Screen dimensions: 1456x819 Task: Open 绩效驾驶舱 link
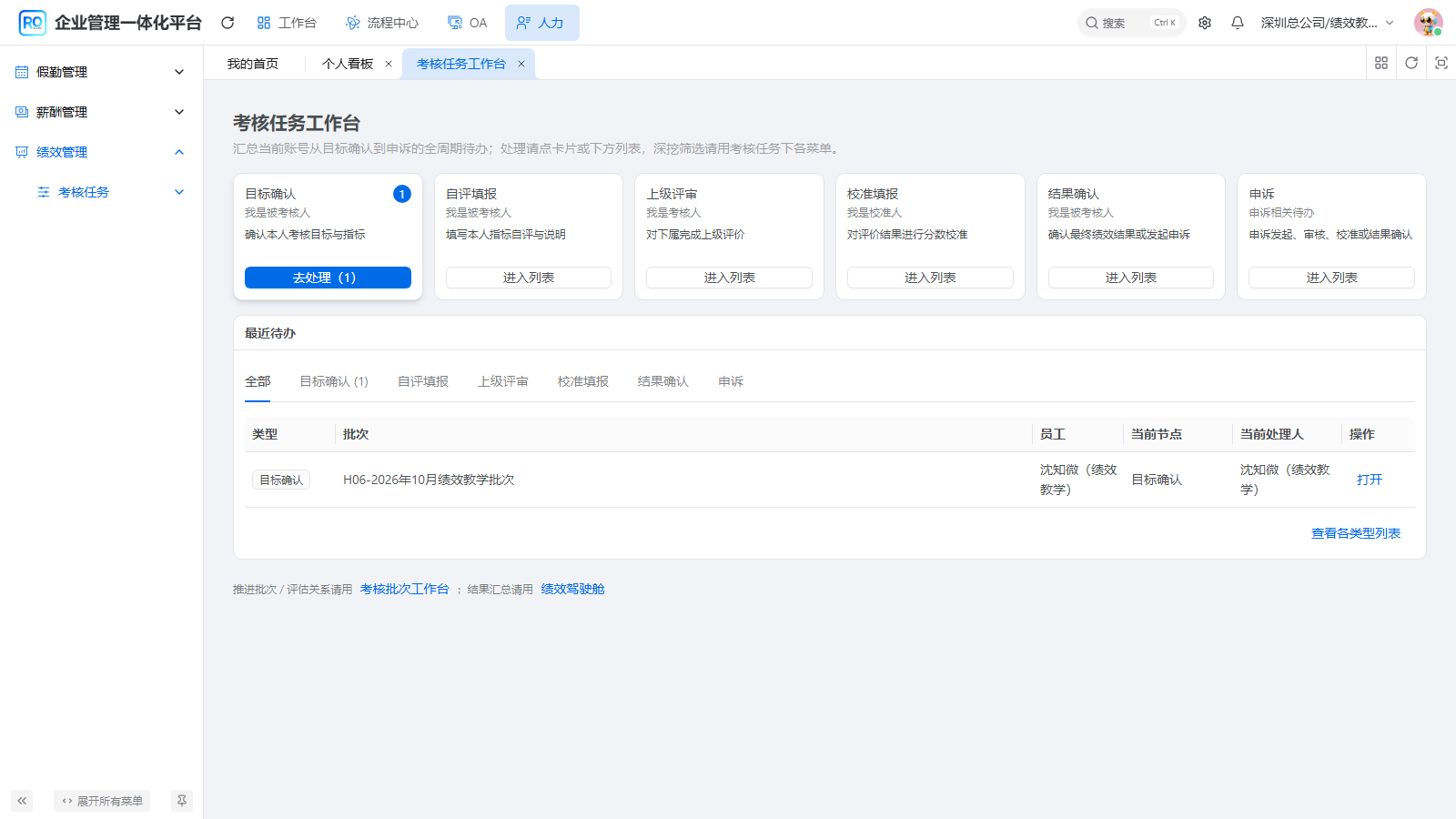pyautogui.click(x=573, y=589)
